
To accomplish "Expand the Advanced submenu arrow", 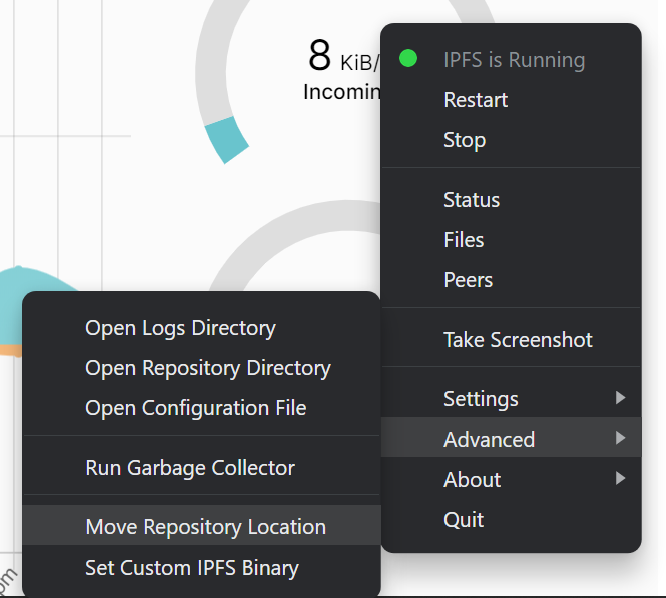I will [x=620, y=438].
